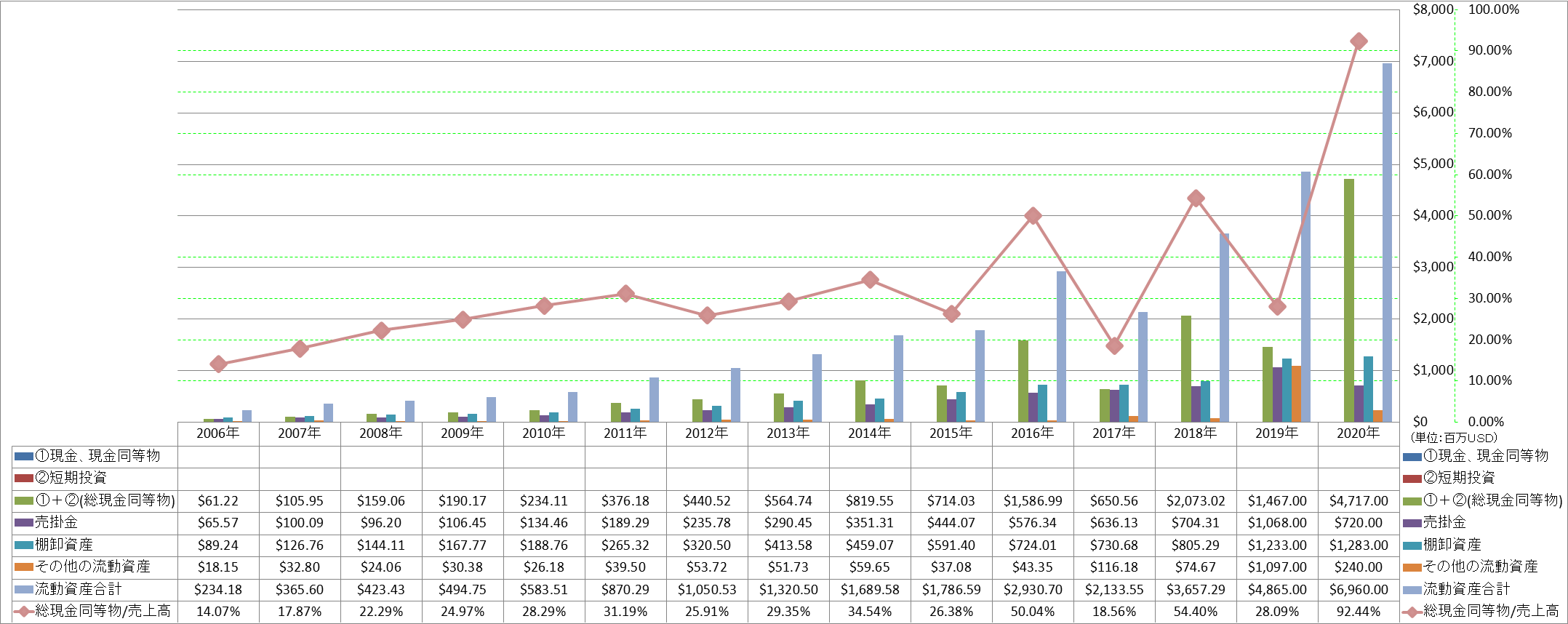This screenshot has height=624, width=1568.
Task: Click the $234.18 current assets total cell
Action: [x=218, y=589]
